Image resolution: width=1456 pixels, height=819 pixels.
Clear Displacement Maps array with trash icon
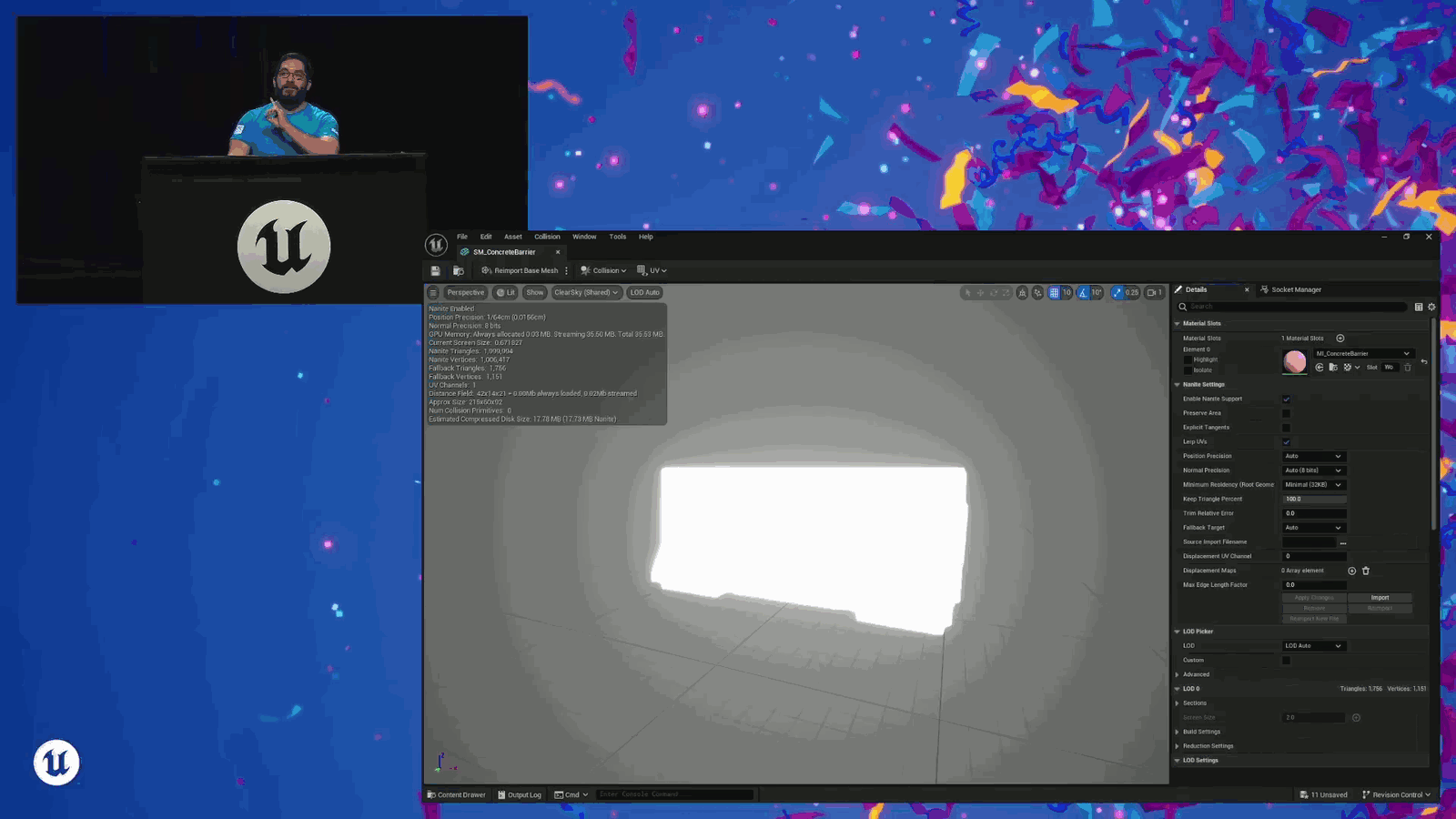click(x=1366, y=571)
